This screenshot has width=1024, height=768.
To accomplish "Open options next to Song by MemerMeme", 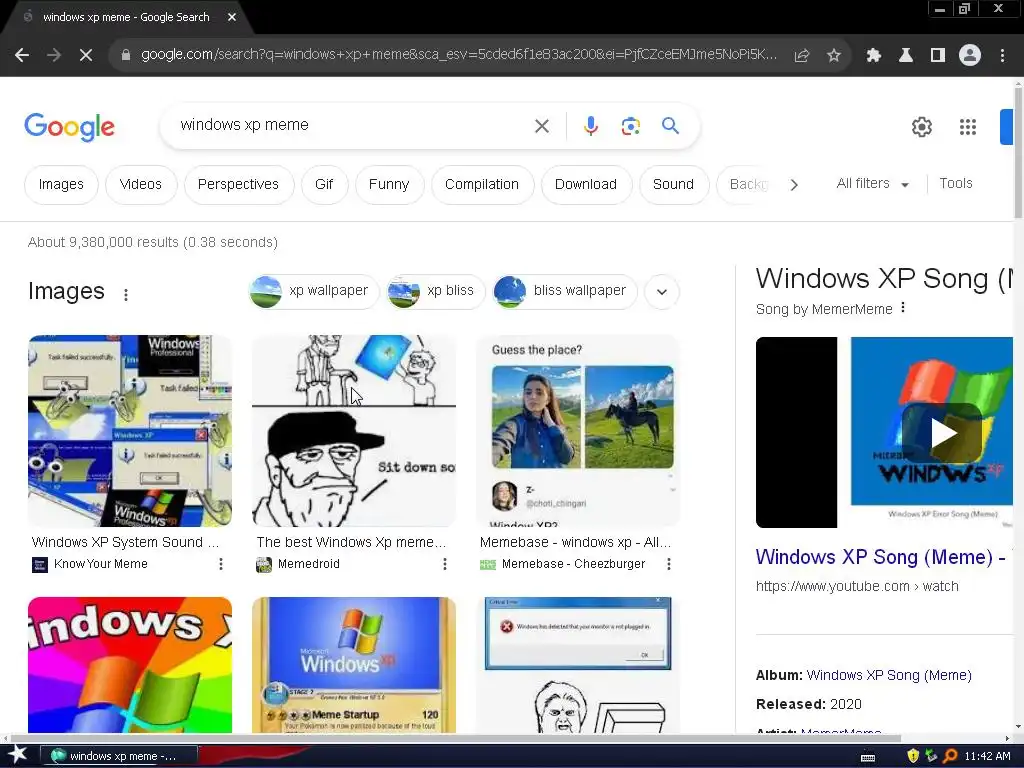I will [x=903, y=308].
